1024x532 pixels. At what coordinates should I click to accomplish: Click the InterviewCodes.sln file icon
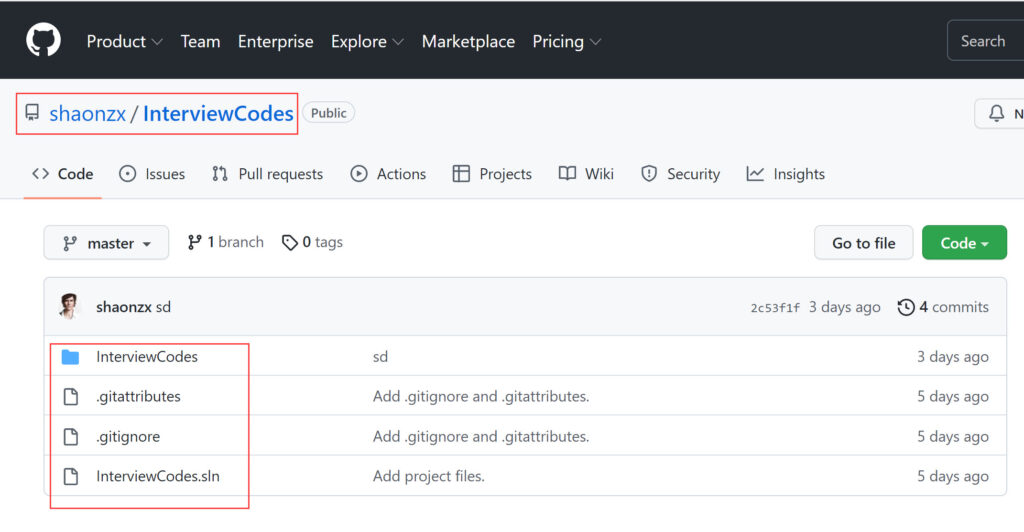(x=70, y=477)
